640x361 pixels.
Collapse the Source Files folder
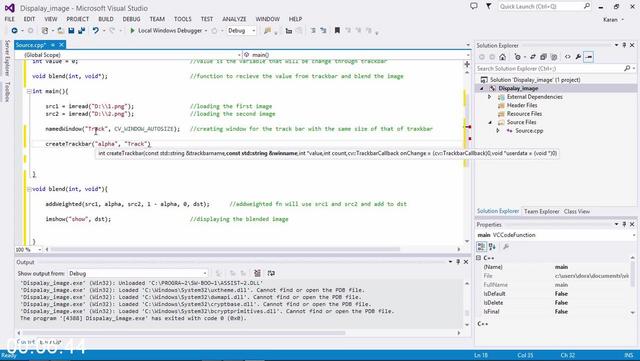click(490, 122)
